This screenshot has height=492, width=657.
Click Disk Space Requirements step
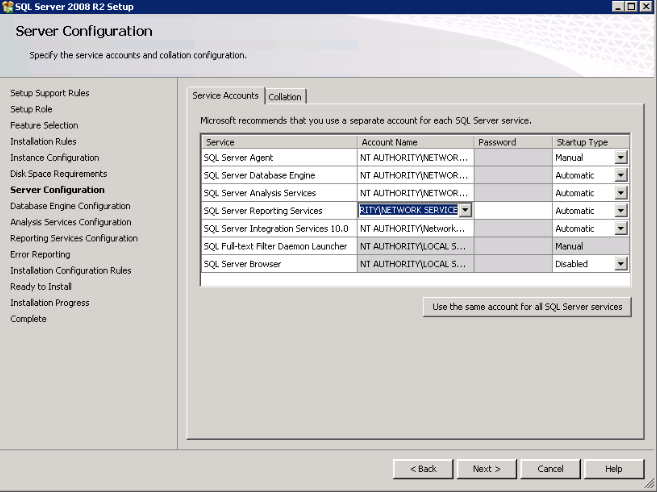59,174
